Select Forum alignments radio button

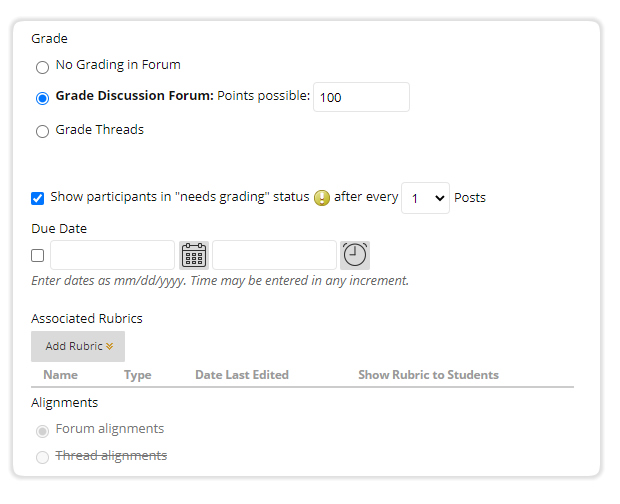(42, 431)
